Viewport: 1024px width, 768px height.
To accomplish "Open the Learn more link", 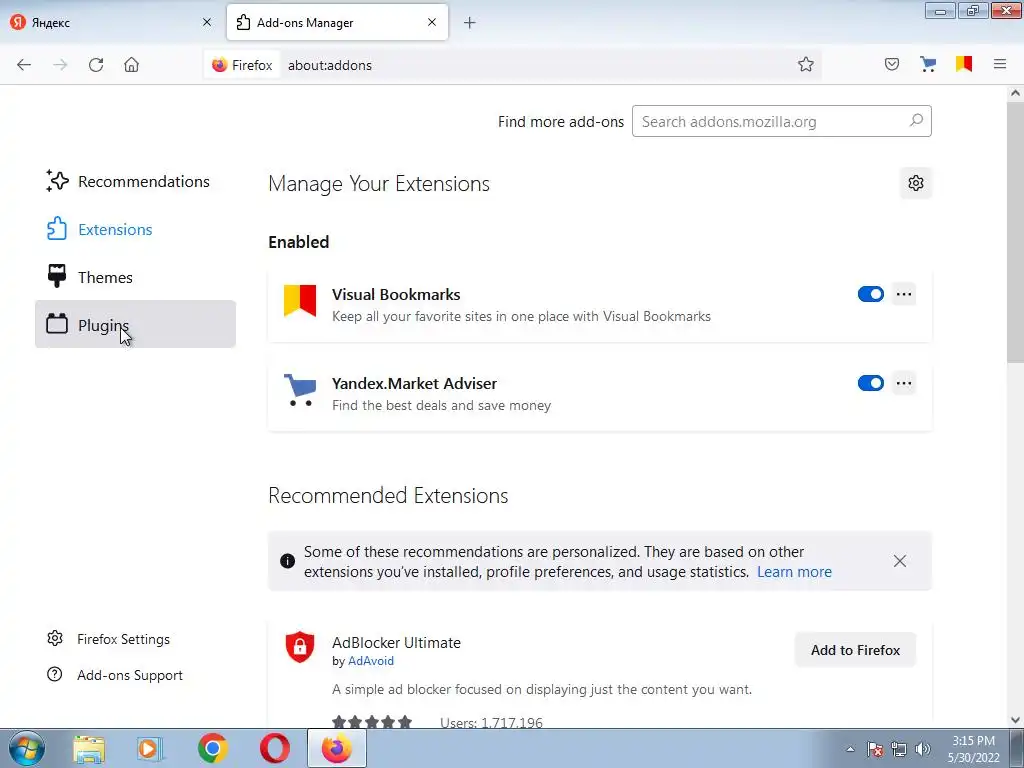I will 794,572.
